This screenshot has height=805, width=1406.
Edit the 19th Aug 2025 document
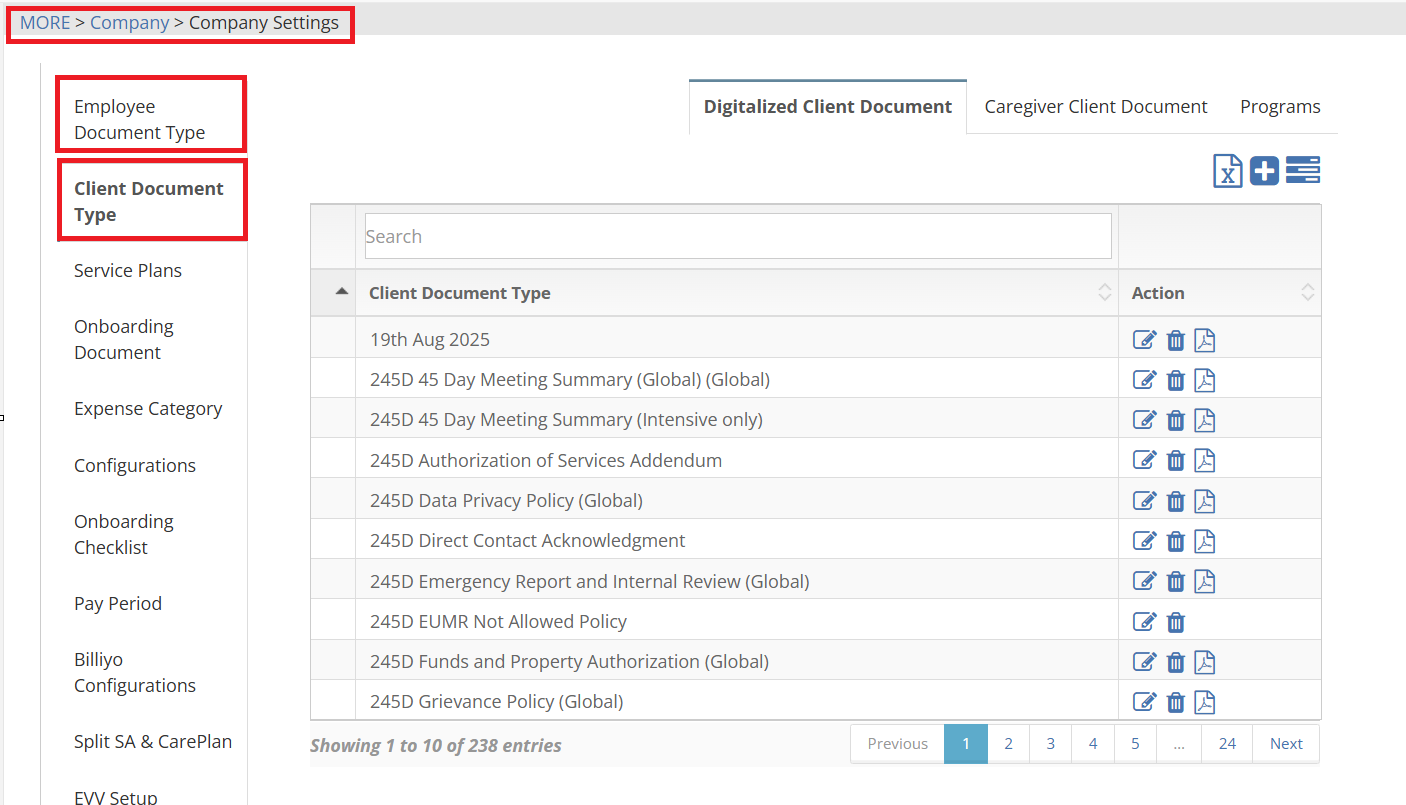coord(1144,340)
